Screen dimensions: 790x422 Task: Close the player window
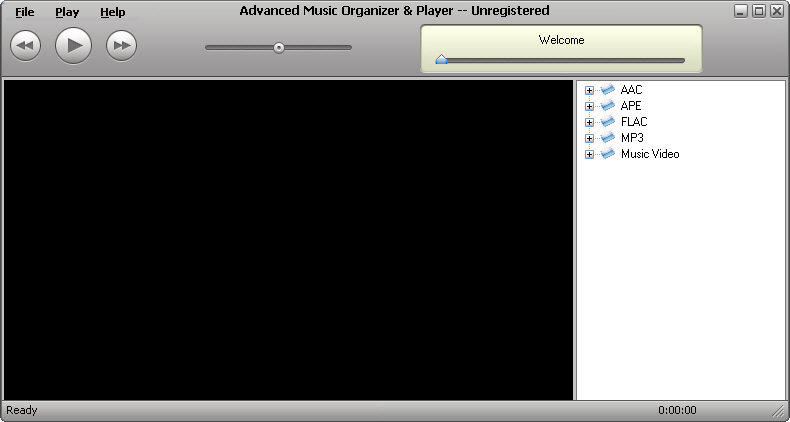pos(777,12)
